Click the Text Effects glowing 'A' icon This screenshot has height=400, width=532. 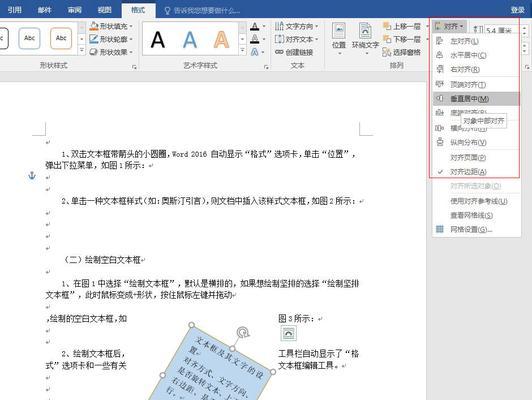point(254,52)
